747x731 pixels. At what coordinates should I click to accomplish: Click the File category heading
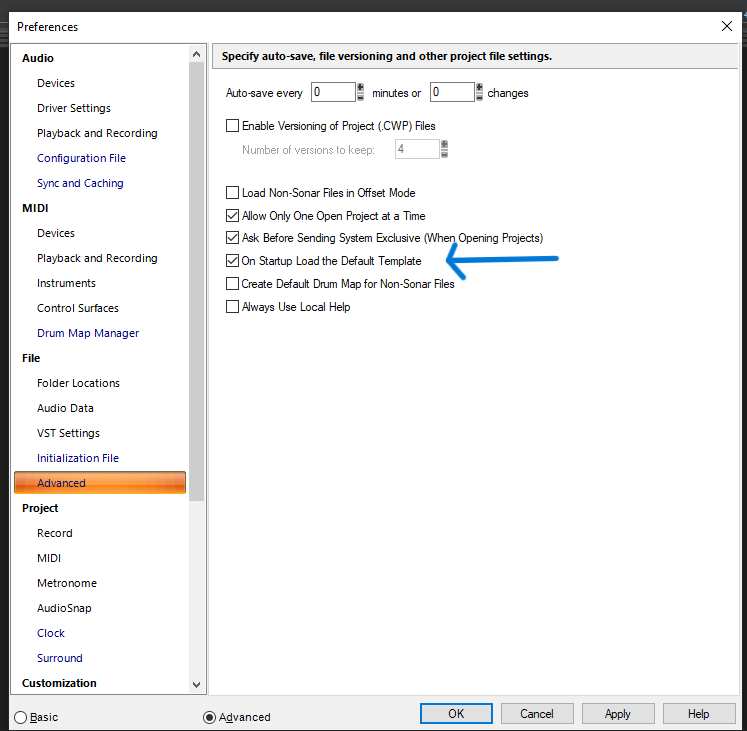pos(31,358)
